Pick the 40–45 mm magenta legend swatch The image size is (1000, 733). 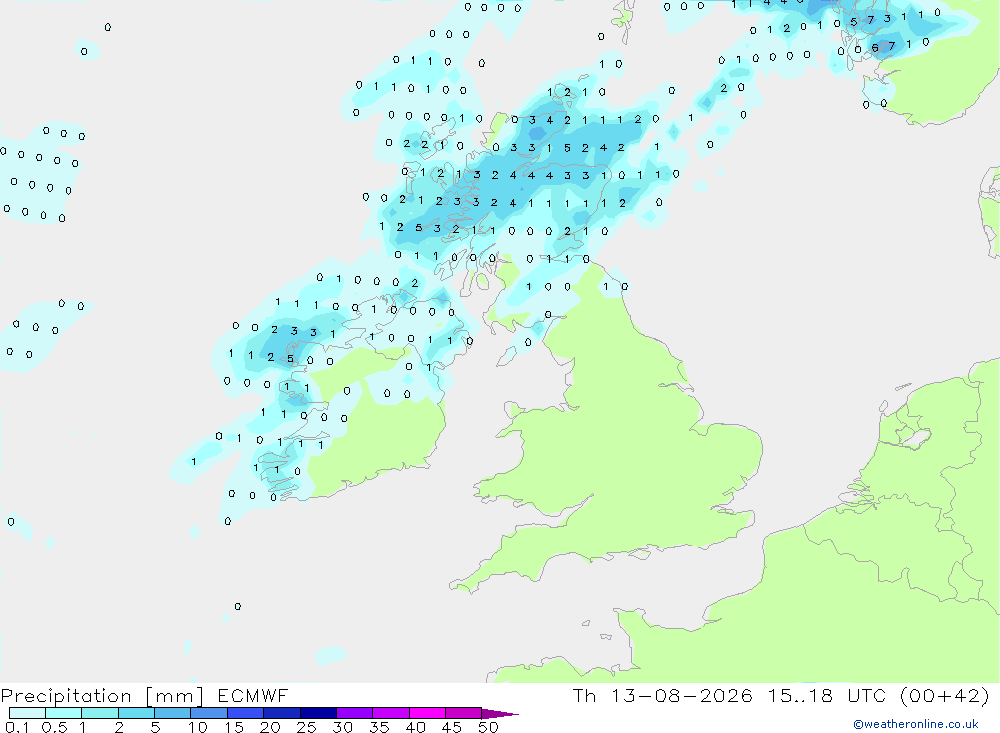(x=427, y=713)
